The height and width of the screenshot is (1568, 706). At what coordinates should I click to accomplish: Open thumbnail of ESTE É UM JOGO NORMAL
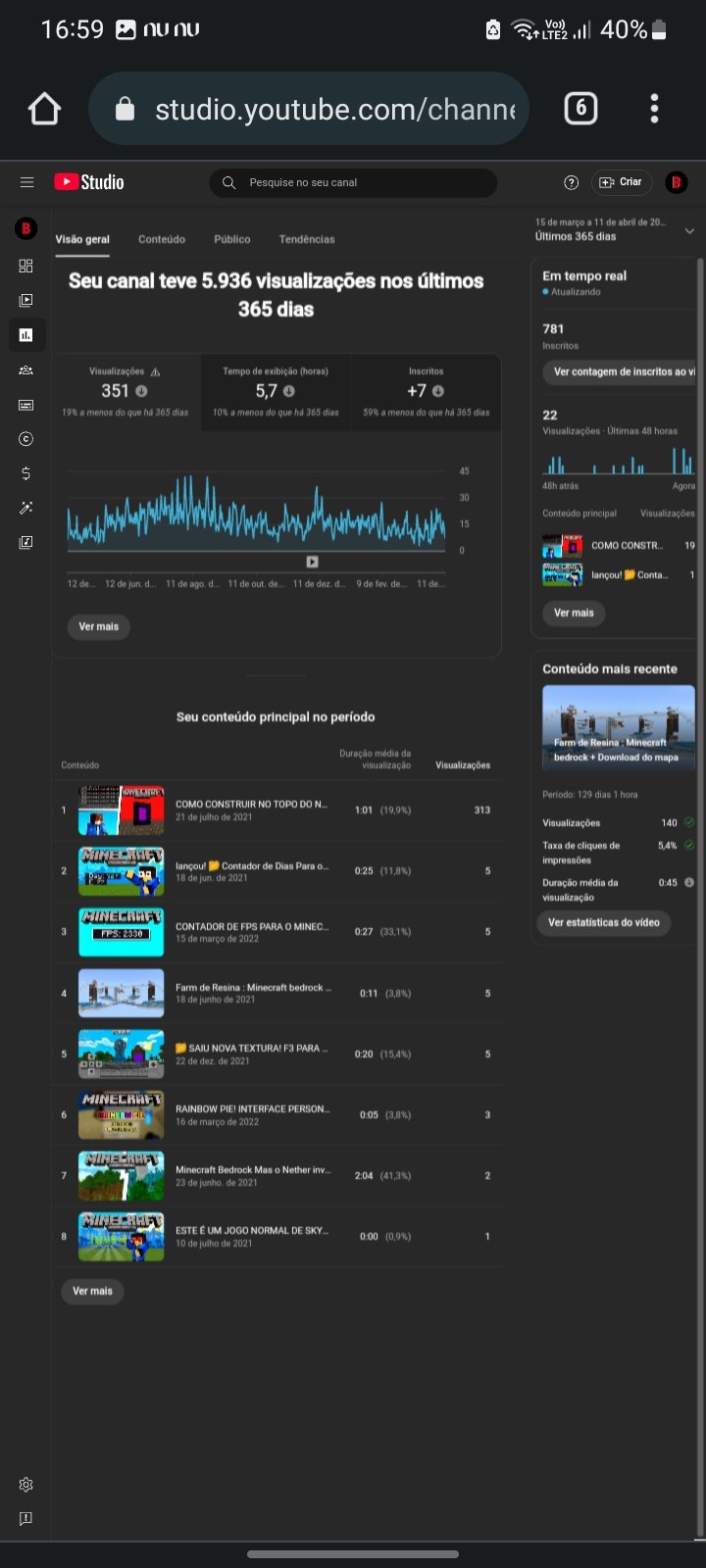coord(121,1236)
